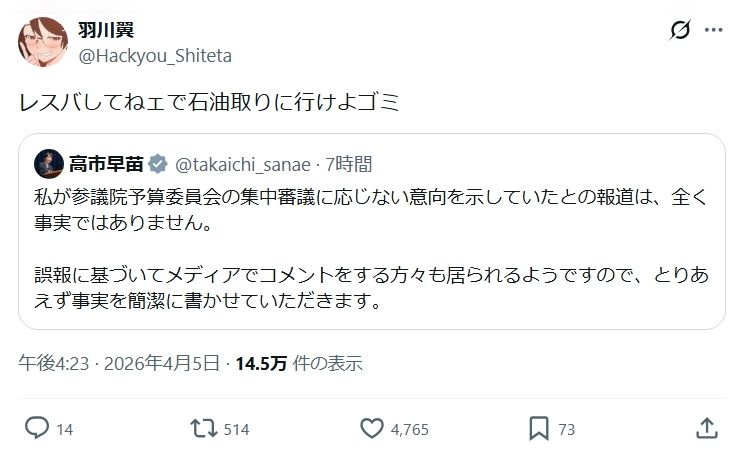Open the Grok circle-slash icon
This screenshot has width=741, height=452.
[679, 30]
